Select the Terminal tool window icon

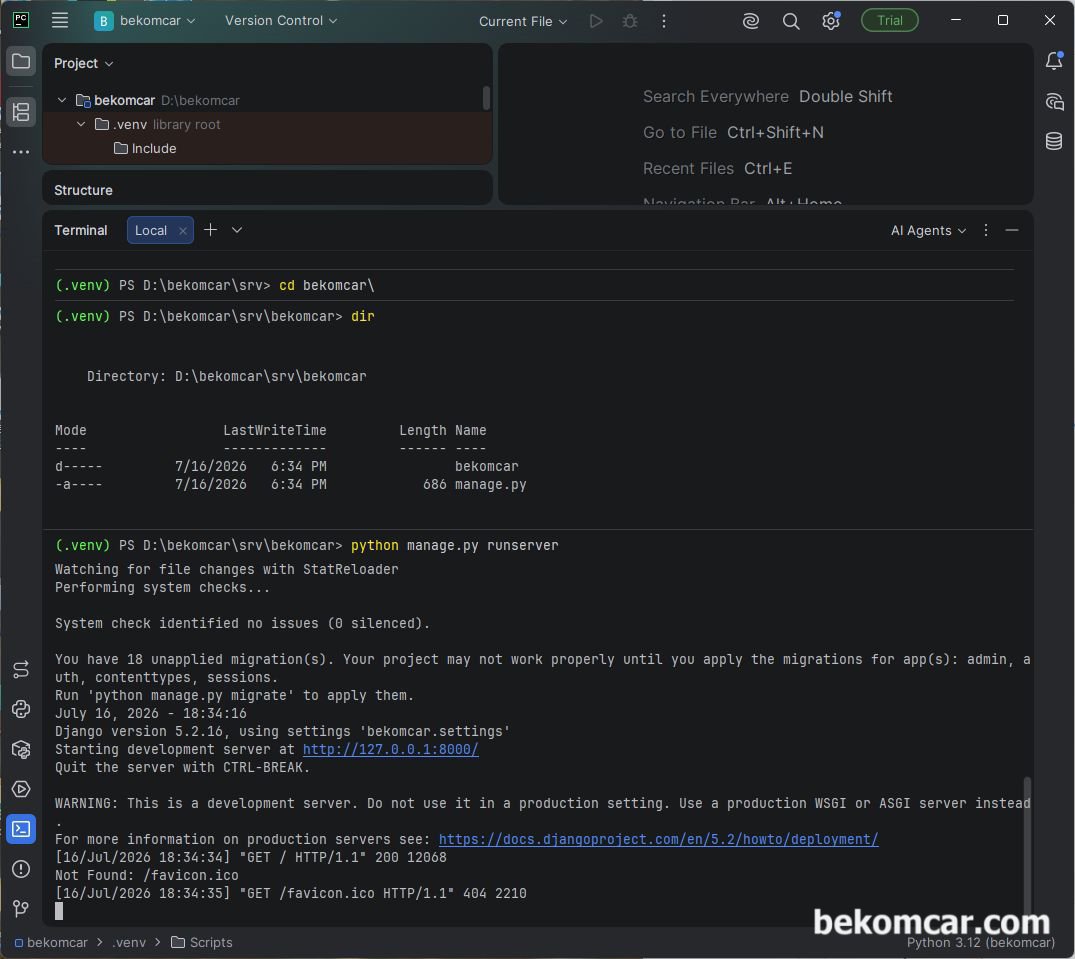[21, 829]
